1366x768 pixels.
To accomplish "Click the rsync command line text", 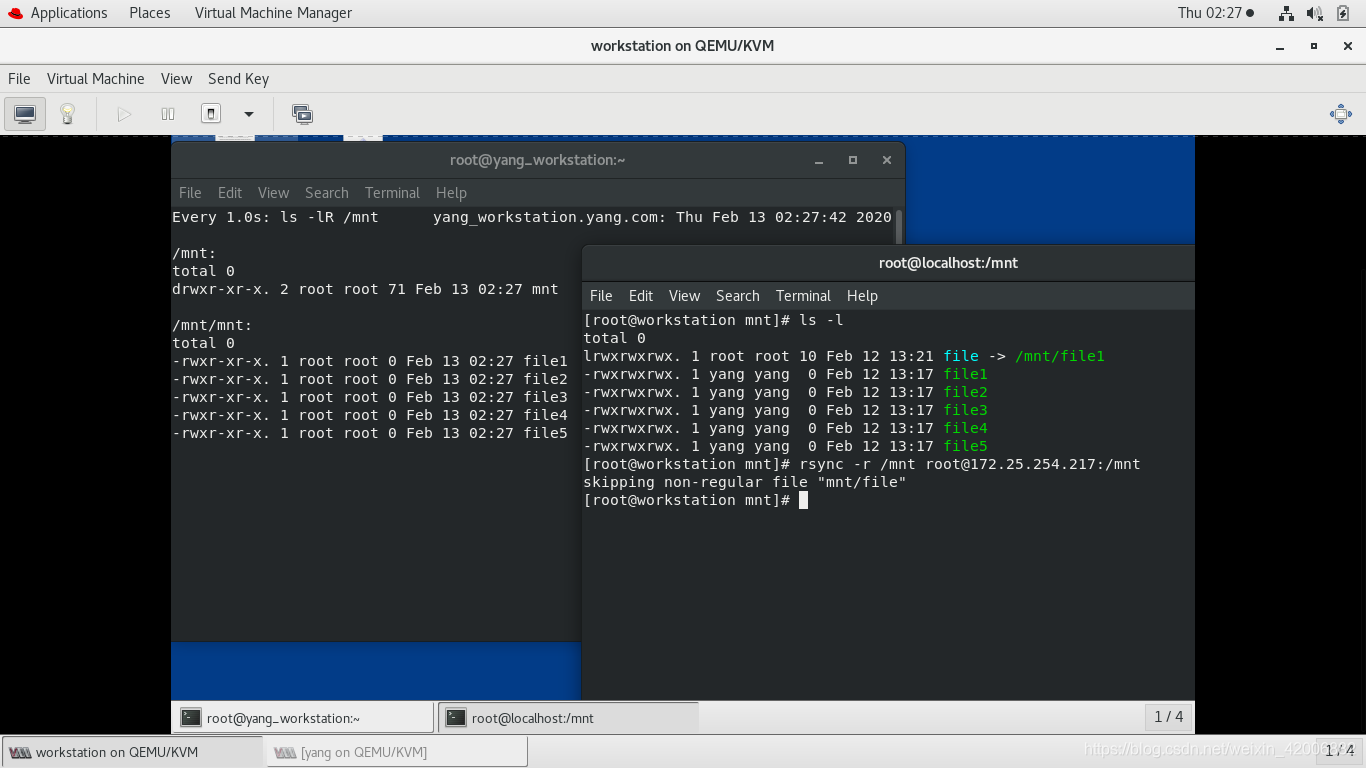I will pos(970,464).
